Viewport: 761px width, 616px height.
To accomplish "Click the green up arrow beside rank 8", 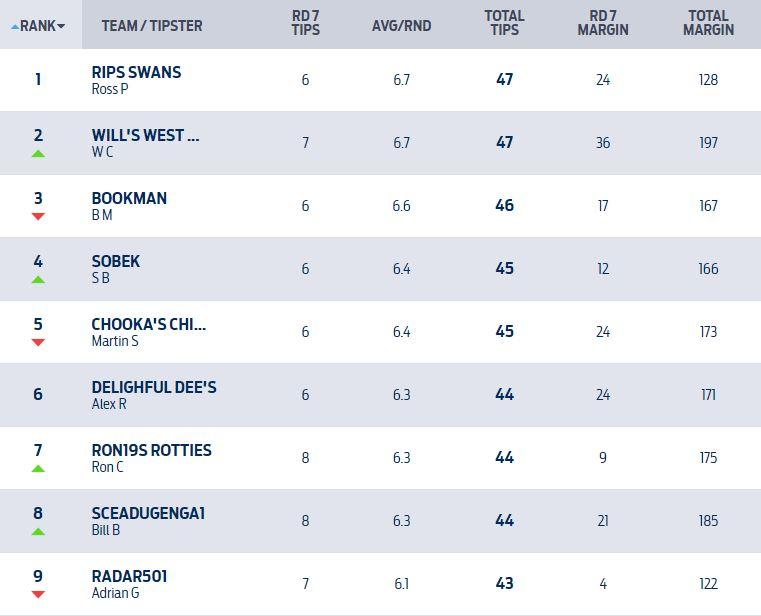I will 38,531.
